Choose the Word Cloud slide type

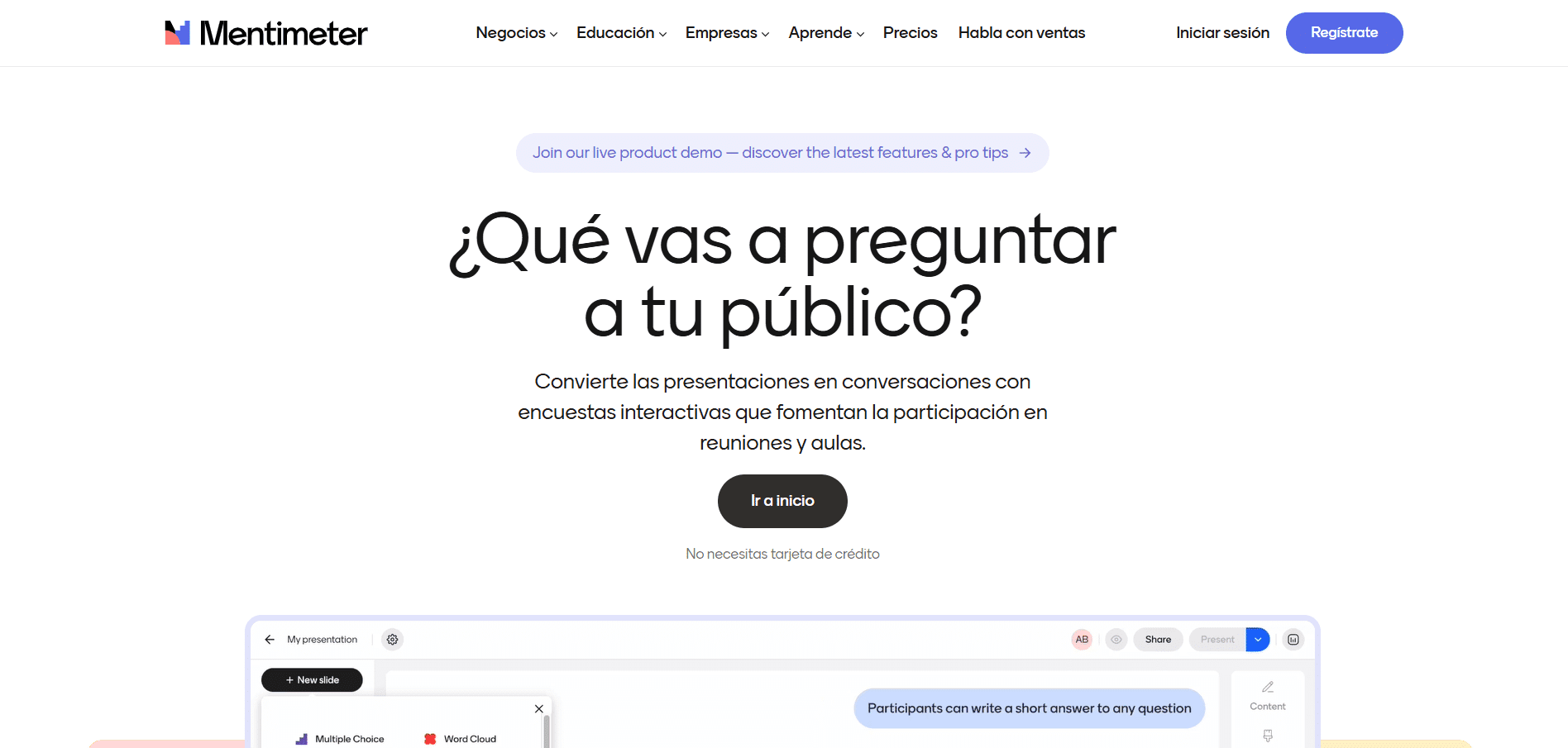click(x=461, y=739)
